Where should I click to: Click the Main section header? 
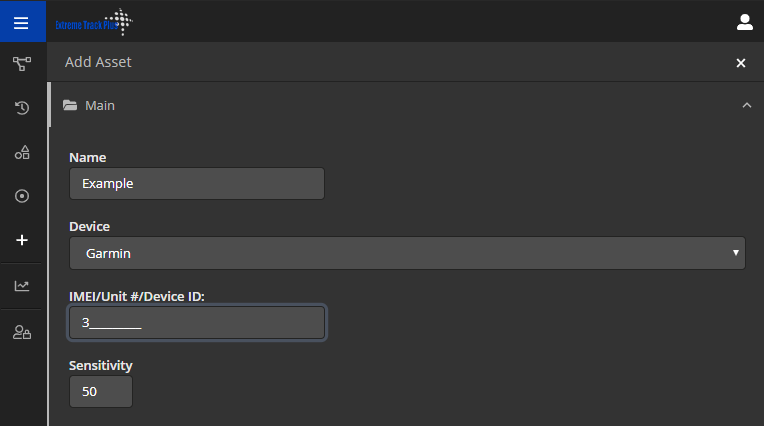pos(406,105)
